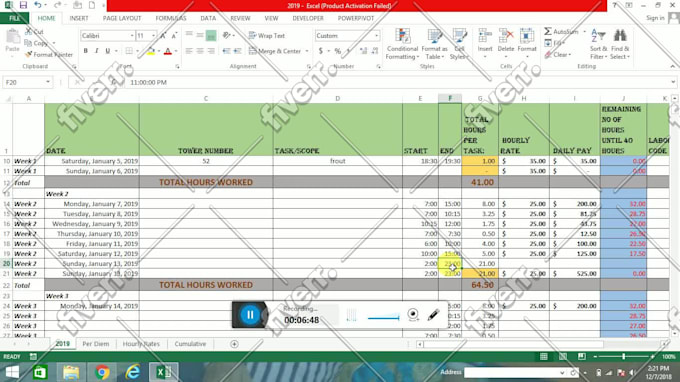Add a new sheet with plus button
680x382 pixels.
(x=234, y=344)
